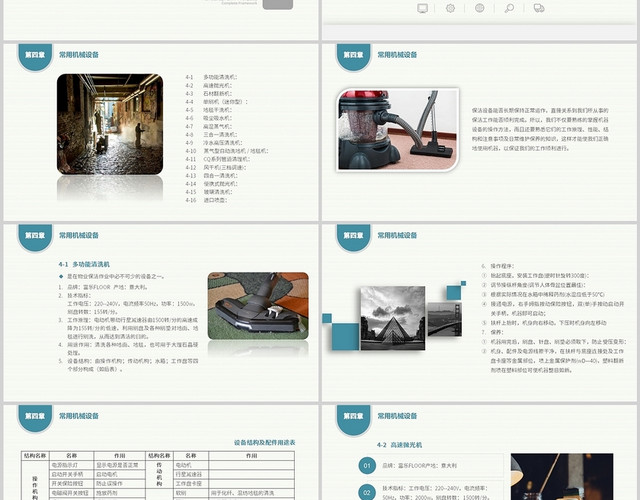Click list item 4-3 in the contents list
The image size is (640, 500).
pos(208,93)
